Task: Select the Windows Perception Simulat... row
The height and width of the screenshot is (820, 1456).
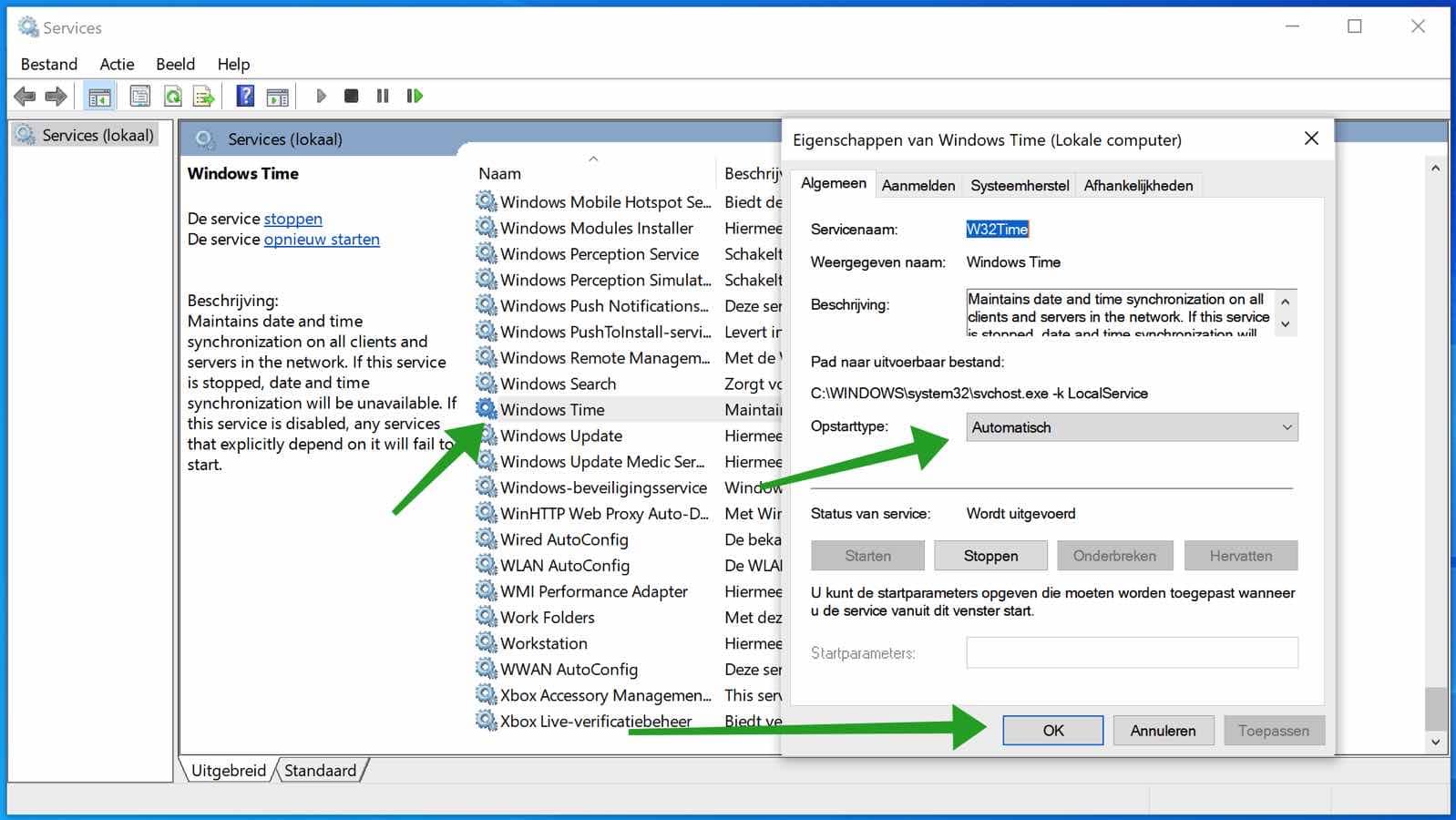Action: (x=627, y=280)
